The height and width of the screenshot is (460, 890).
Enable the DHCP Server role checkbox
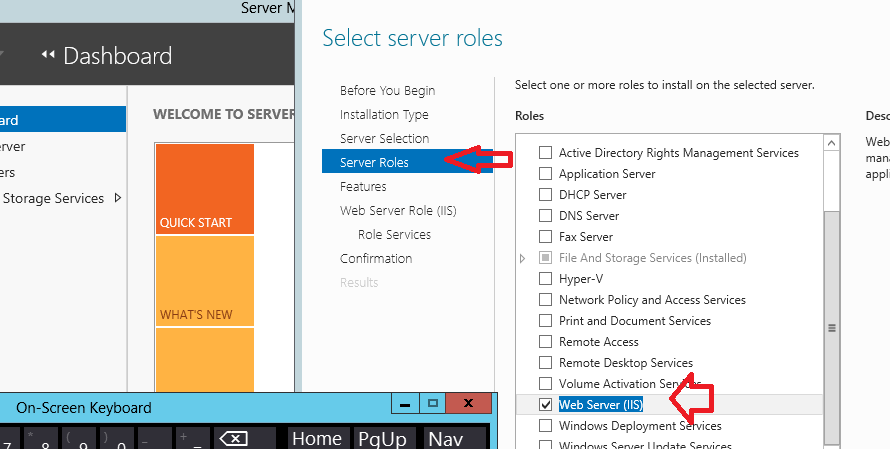point(545,195)
